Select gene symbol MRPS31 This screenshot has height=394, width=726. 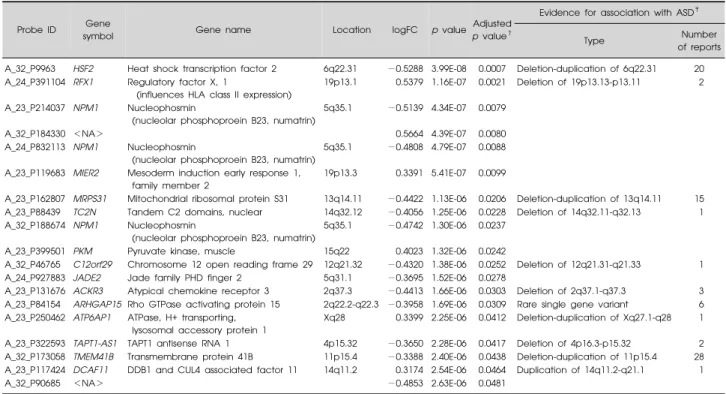click(90, 199)
